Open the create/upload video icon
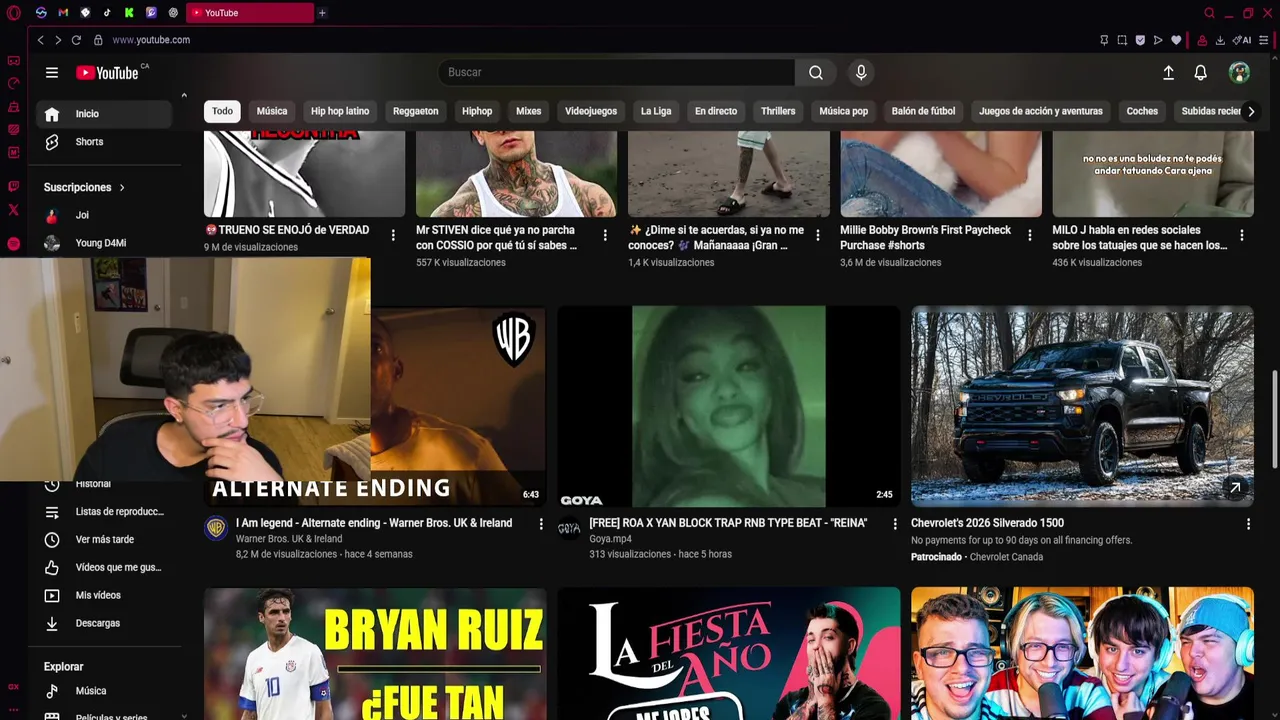Screen dimensions: 1280x720 pos(1168,73)
